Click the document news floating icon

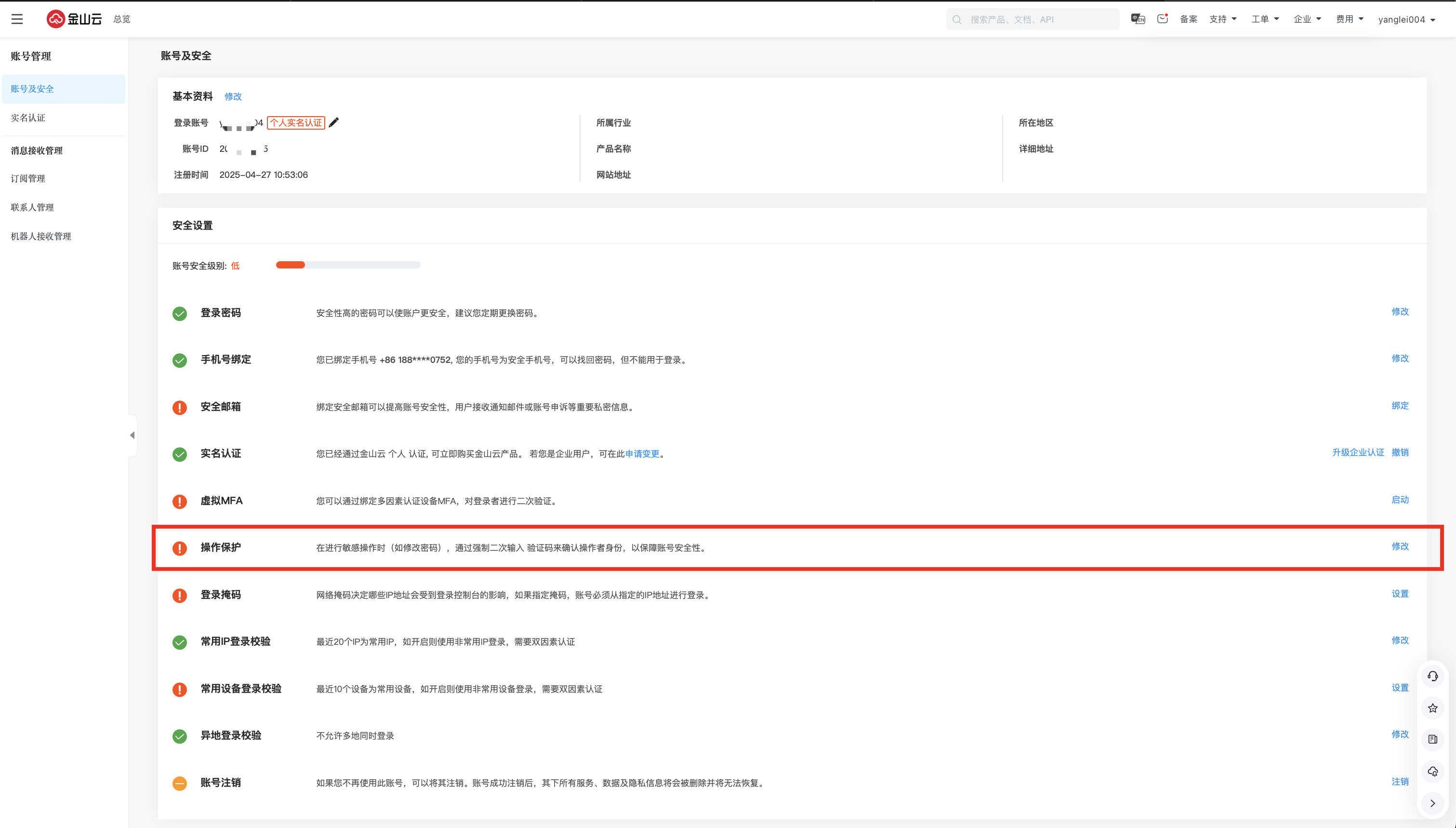[1433, 739]
